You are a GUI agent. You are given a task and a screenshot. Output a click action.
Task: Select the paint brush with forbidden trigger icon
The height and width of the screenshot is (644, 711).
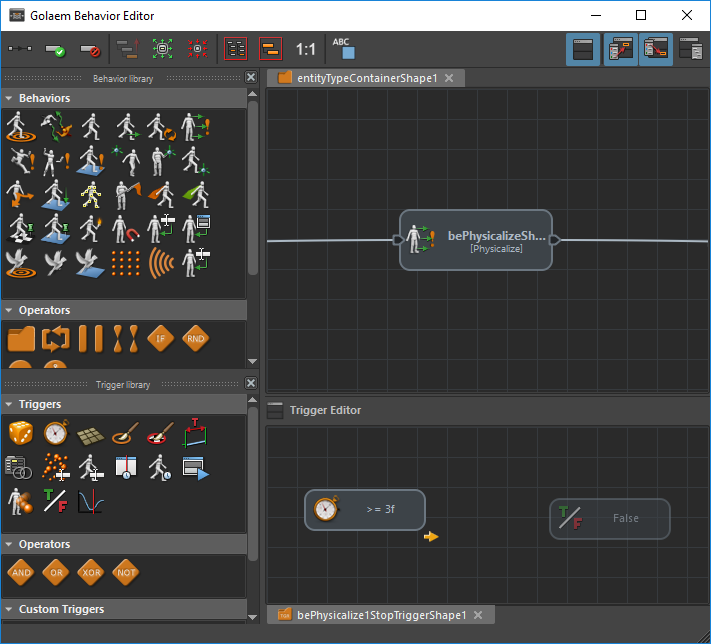click(x=161, y=433)
